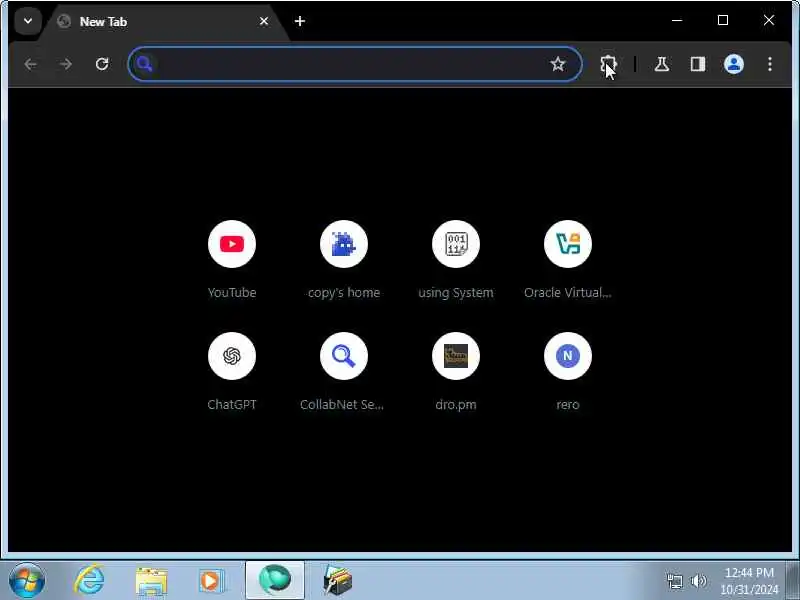Toggle the side panel
Screen dimensions: 800x600
pos(697,64)
